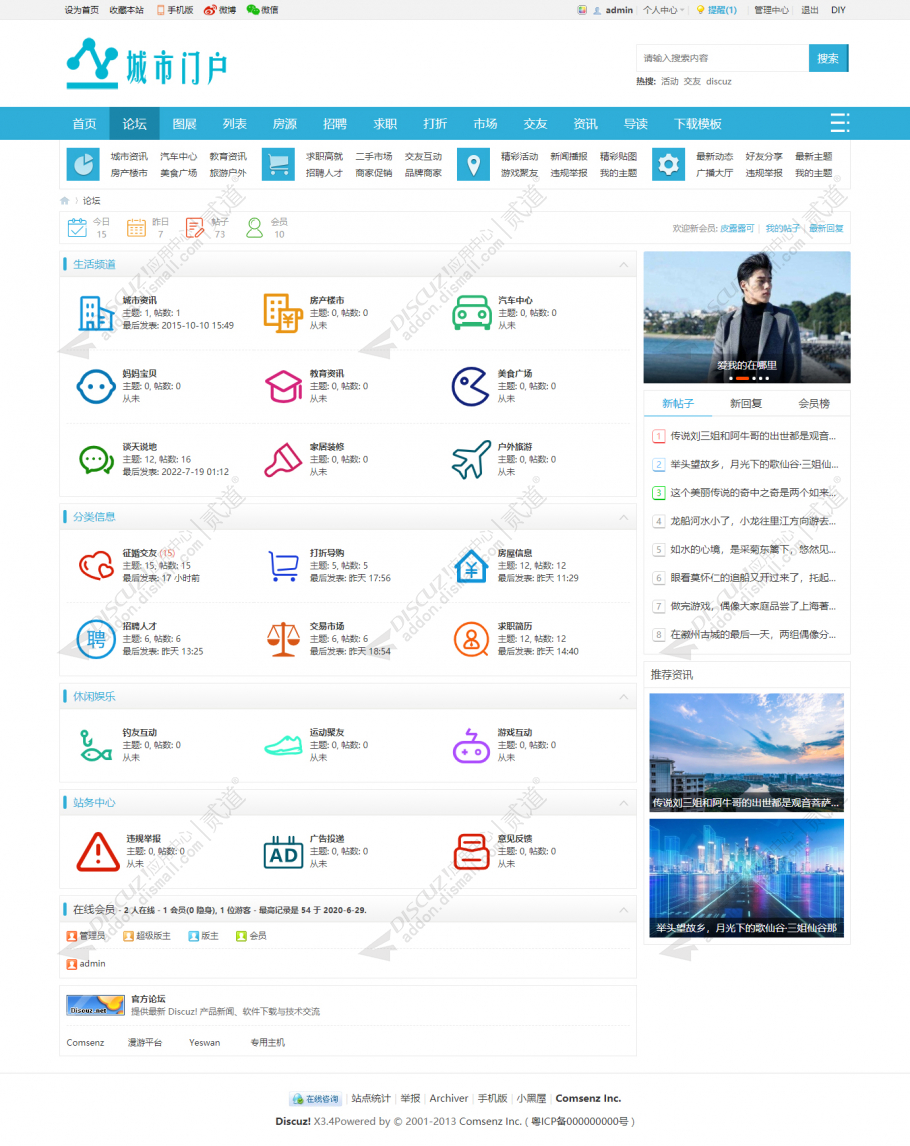Screen dimensions: 910x1146
Task: Open the hamburger menu in navigation bar
Action: pyautogui.click(x=840, y=123)
